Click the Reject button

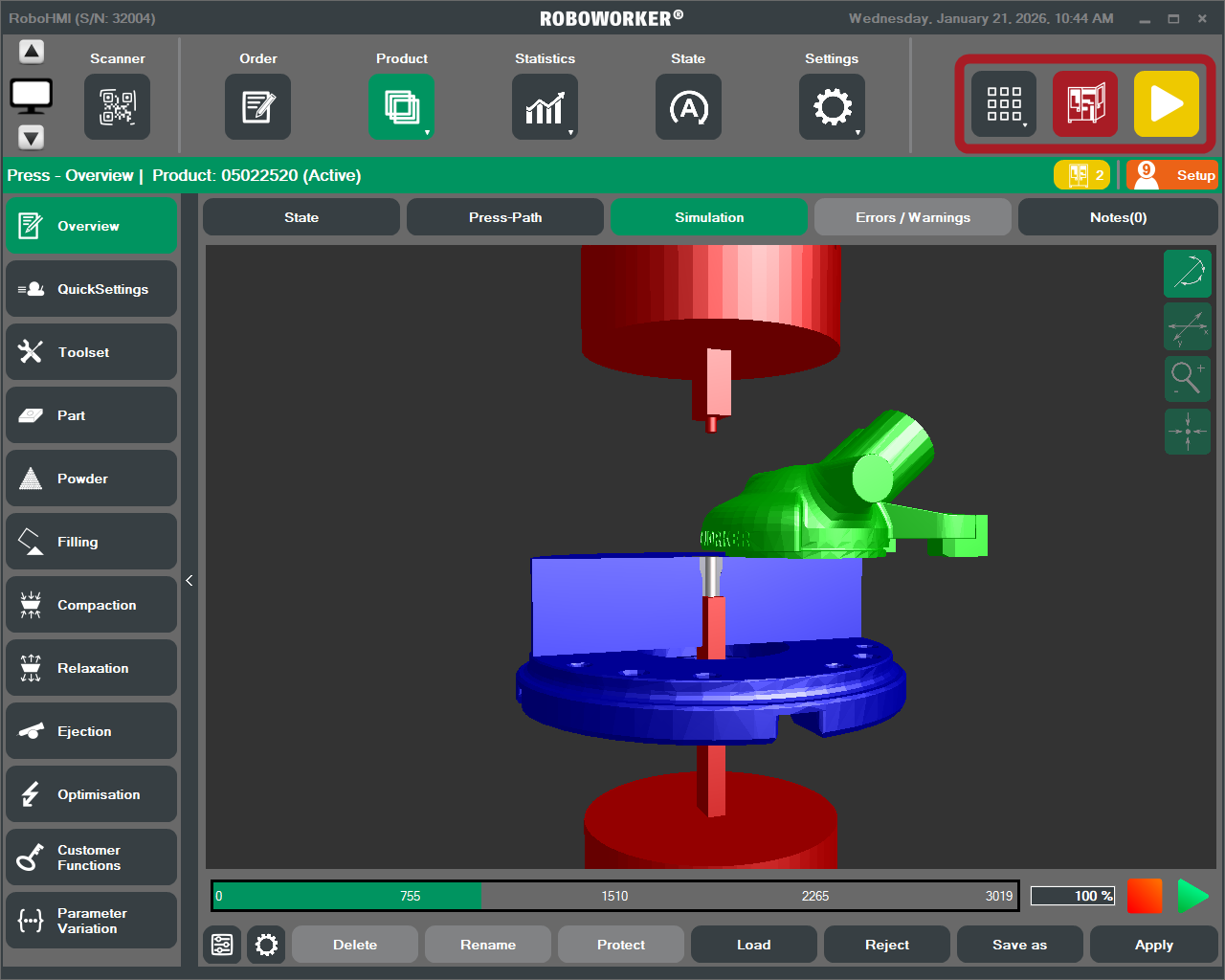(887, 945)
